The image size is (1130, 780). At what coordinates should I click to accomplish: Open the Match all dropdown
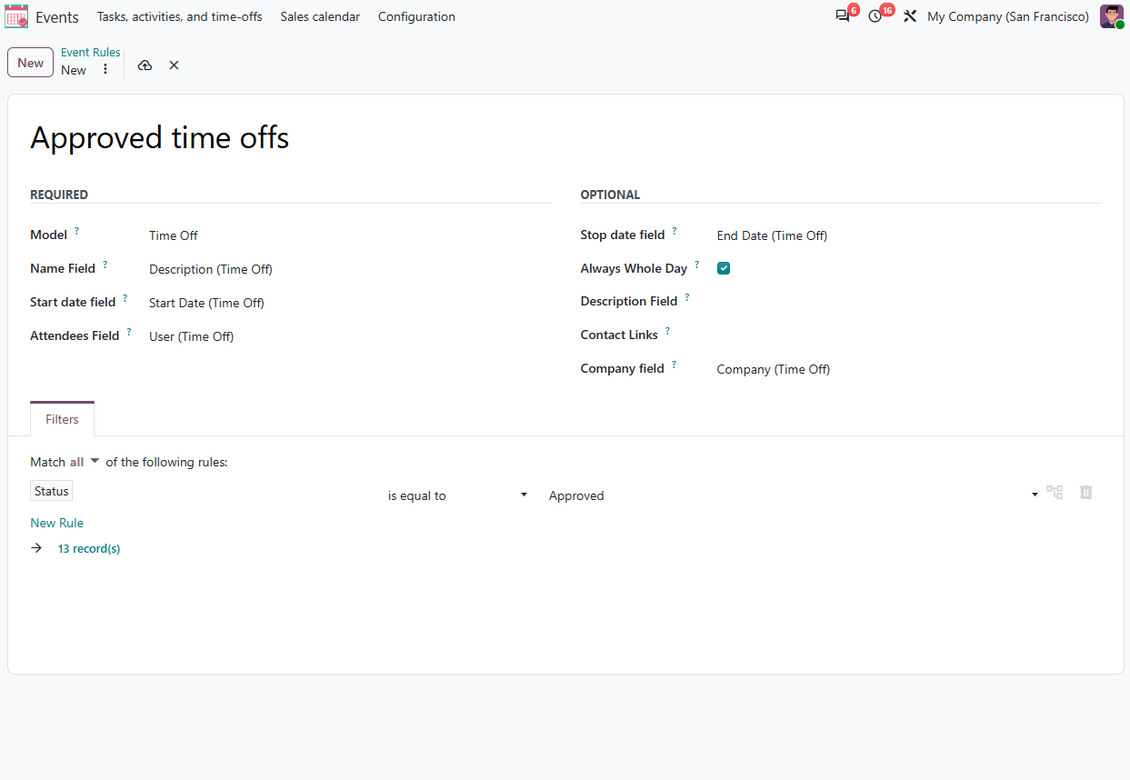click(x=84, y=462)
